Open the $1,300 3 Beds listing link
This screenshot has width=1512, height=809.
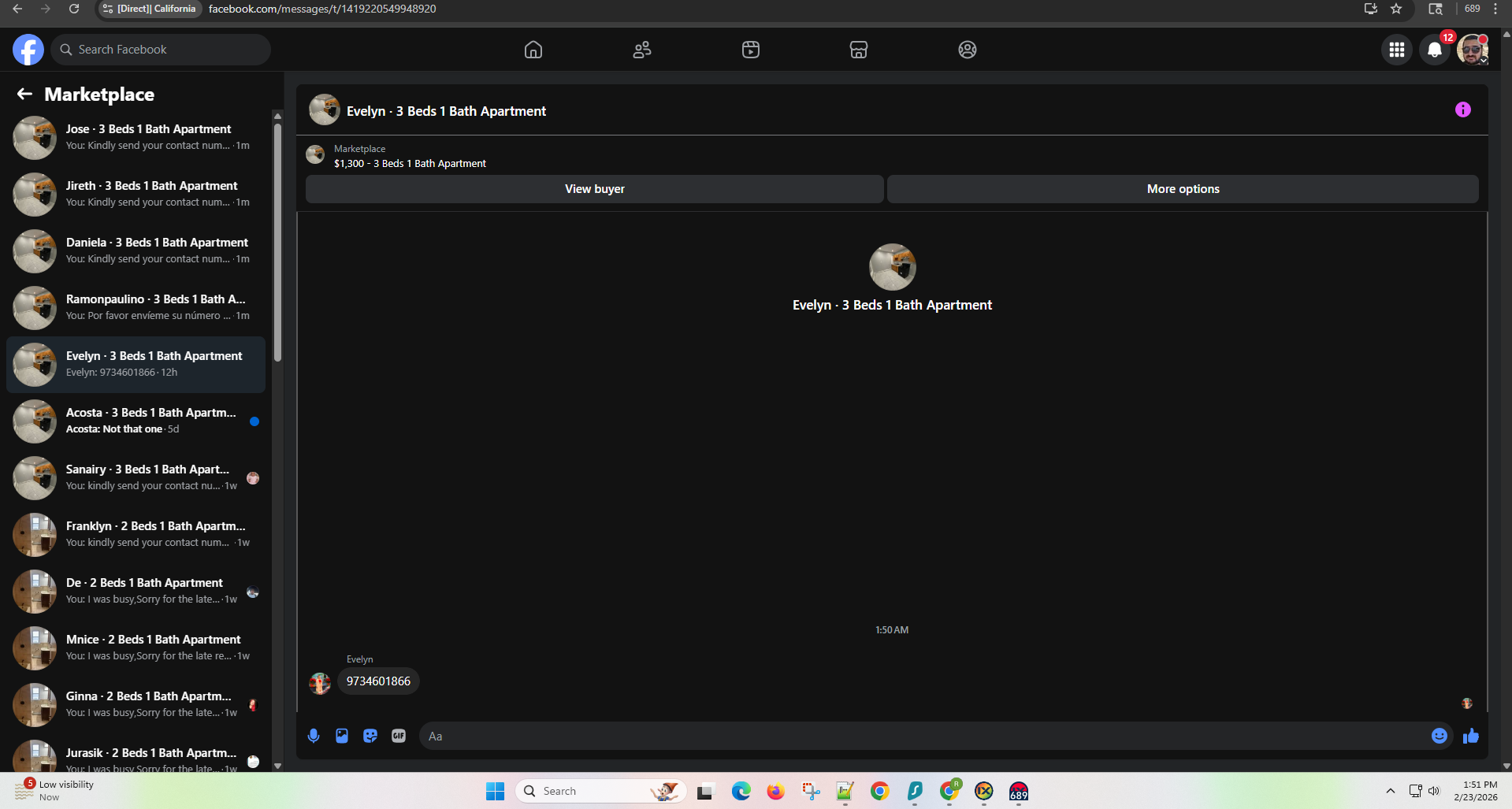tap(410, 164)
